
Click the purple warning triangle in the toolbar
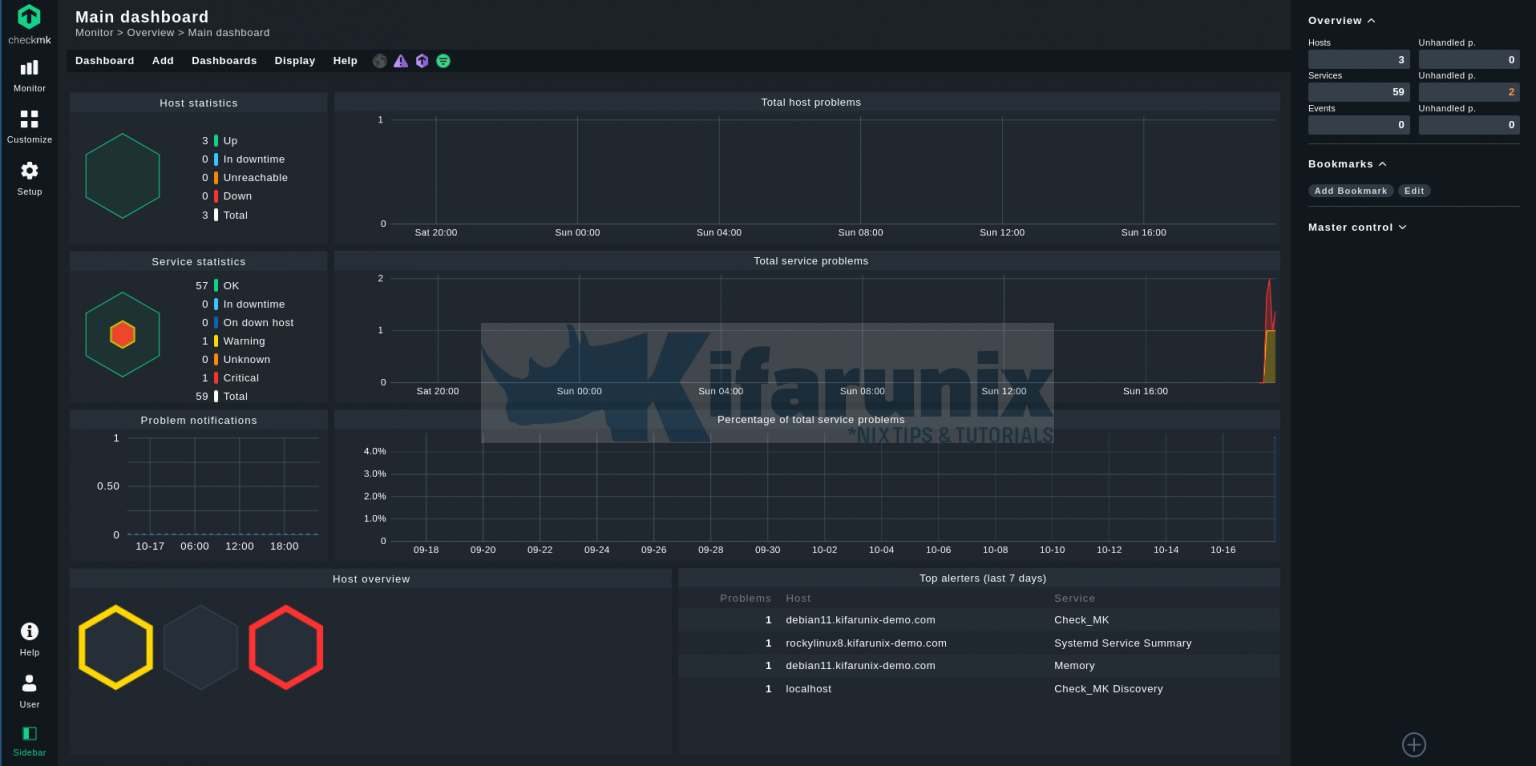400,60
